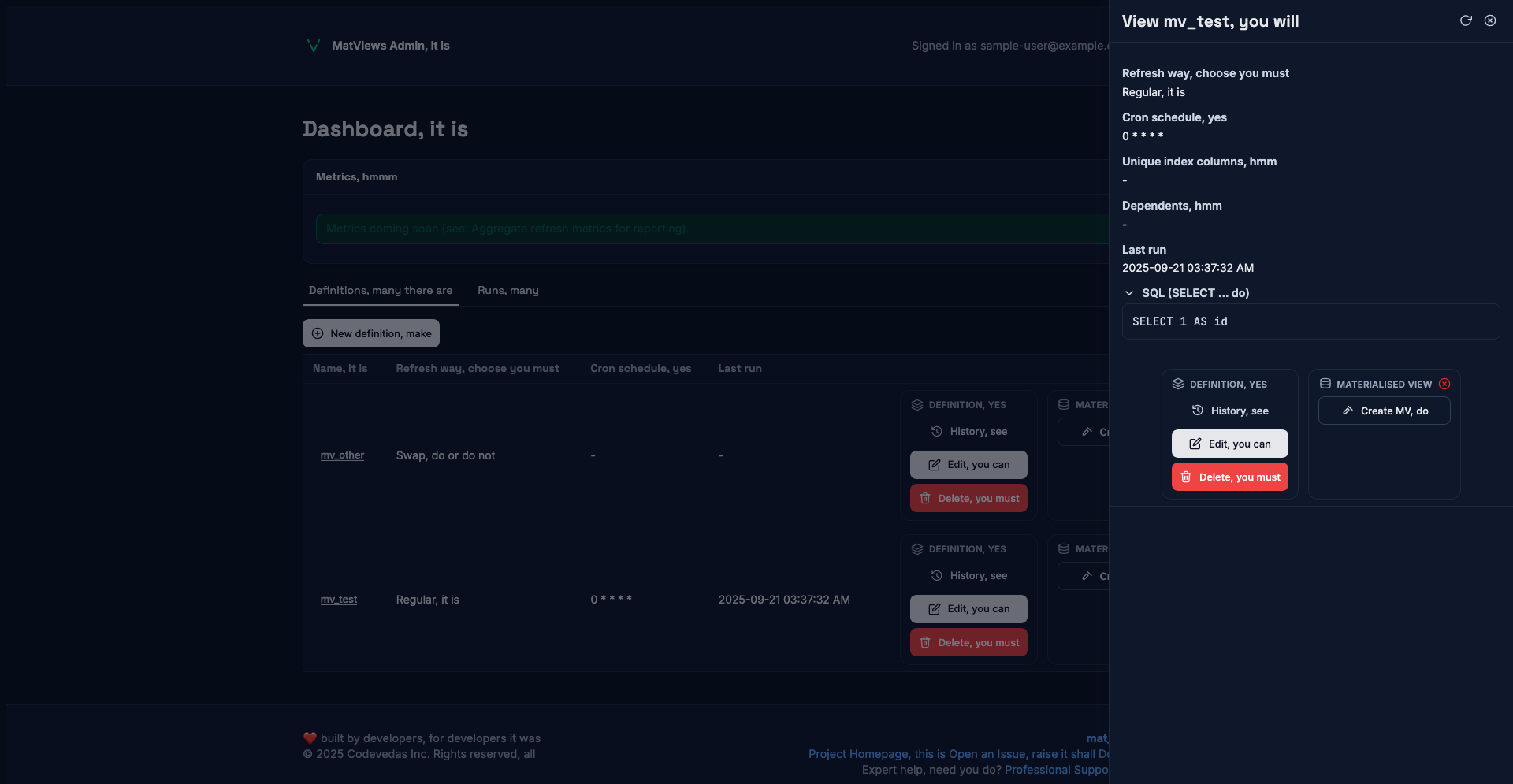Click New definition, make button
The width and height of the screenshot is (1513, 784).
(x=371, y=333)
